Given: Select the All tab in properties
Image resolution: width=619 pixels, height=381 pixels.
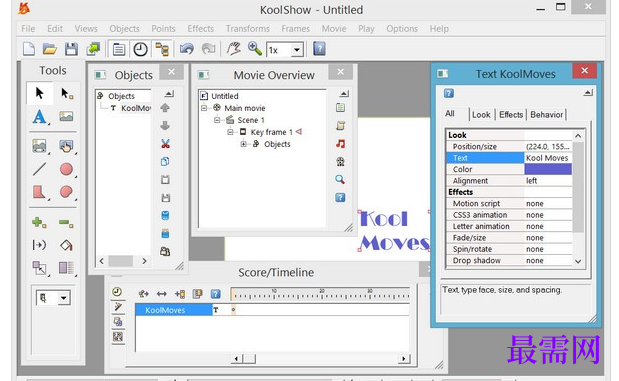Looking at the screenshot, I should [450, 114].
